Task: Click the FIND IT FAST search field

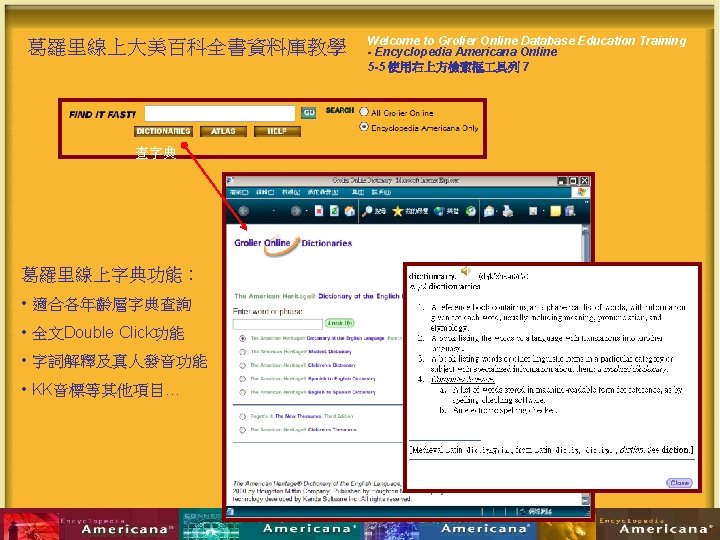Action: point(220,113)
